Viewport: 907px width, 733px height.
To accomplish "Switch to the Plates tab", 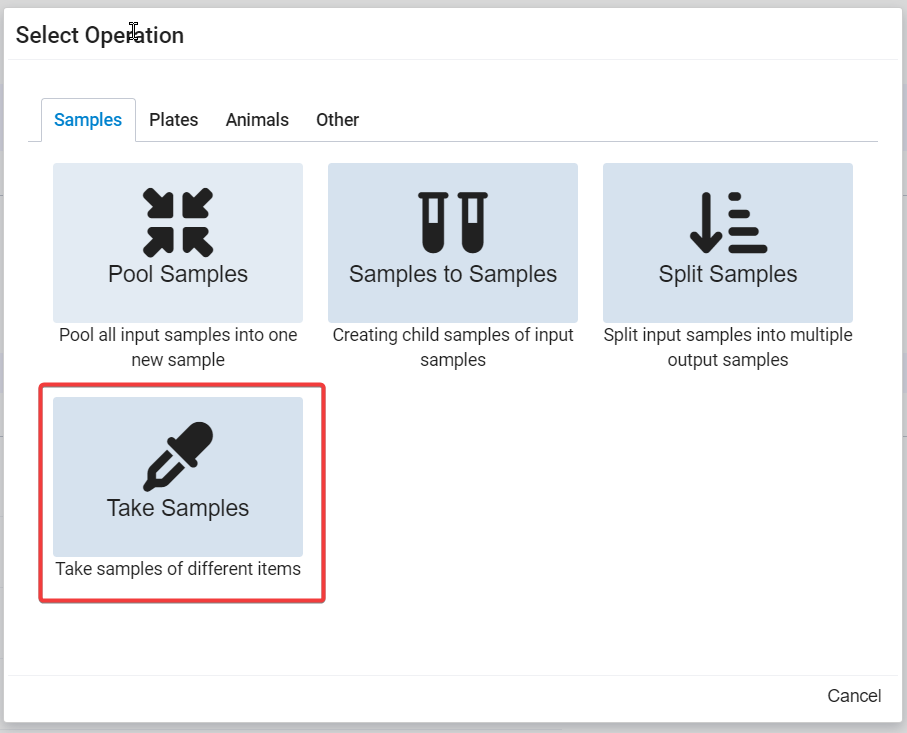I will point(174,120).
